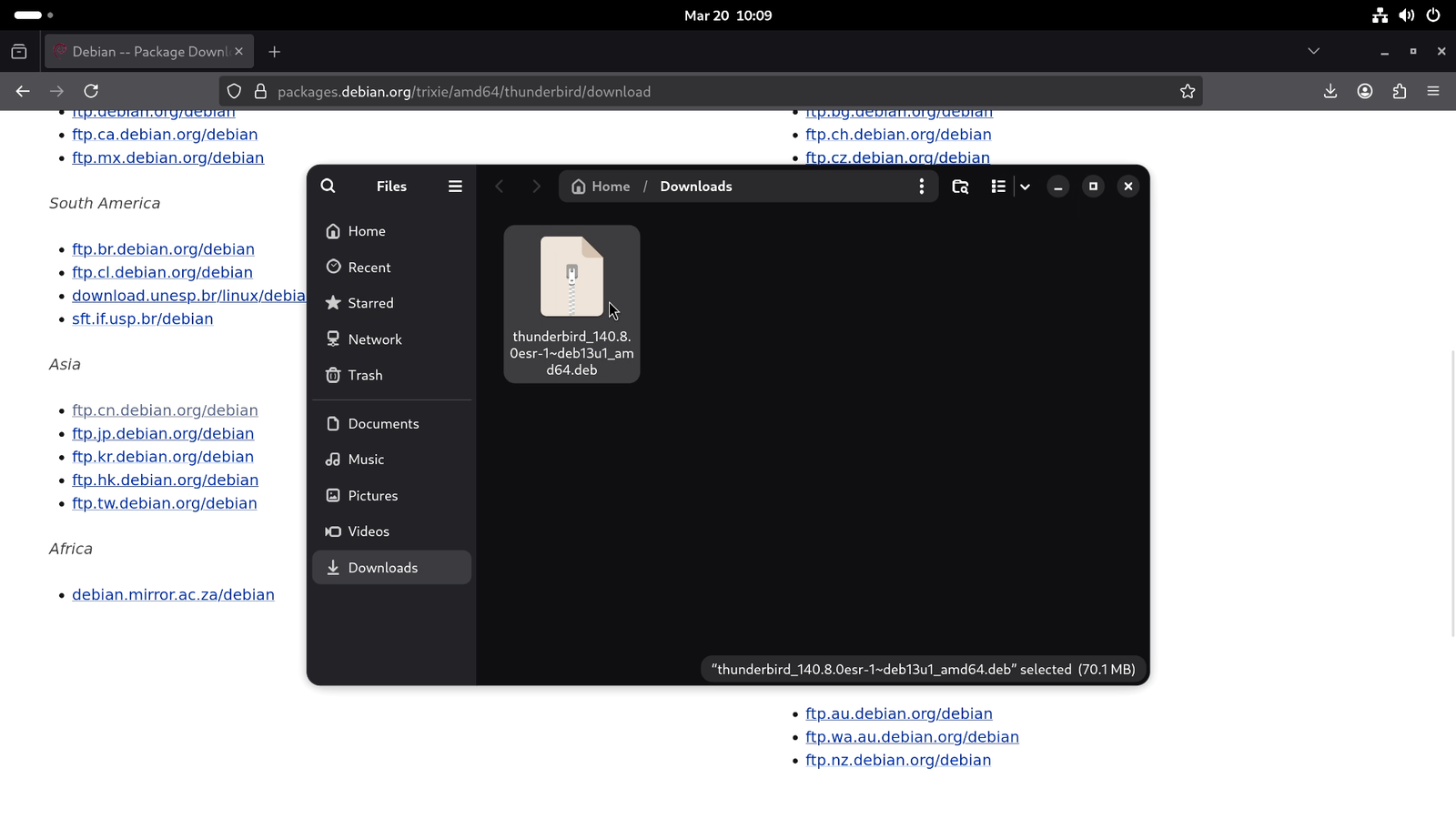Open power menu in system tray
Screen dimensions: 1456x819
pos(1433,15)
